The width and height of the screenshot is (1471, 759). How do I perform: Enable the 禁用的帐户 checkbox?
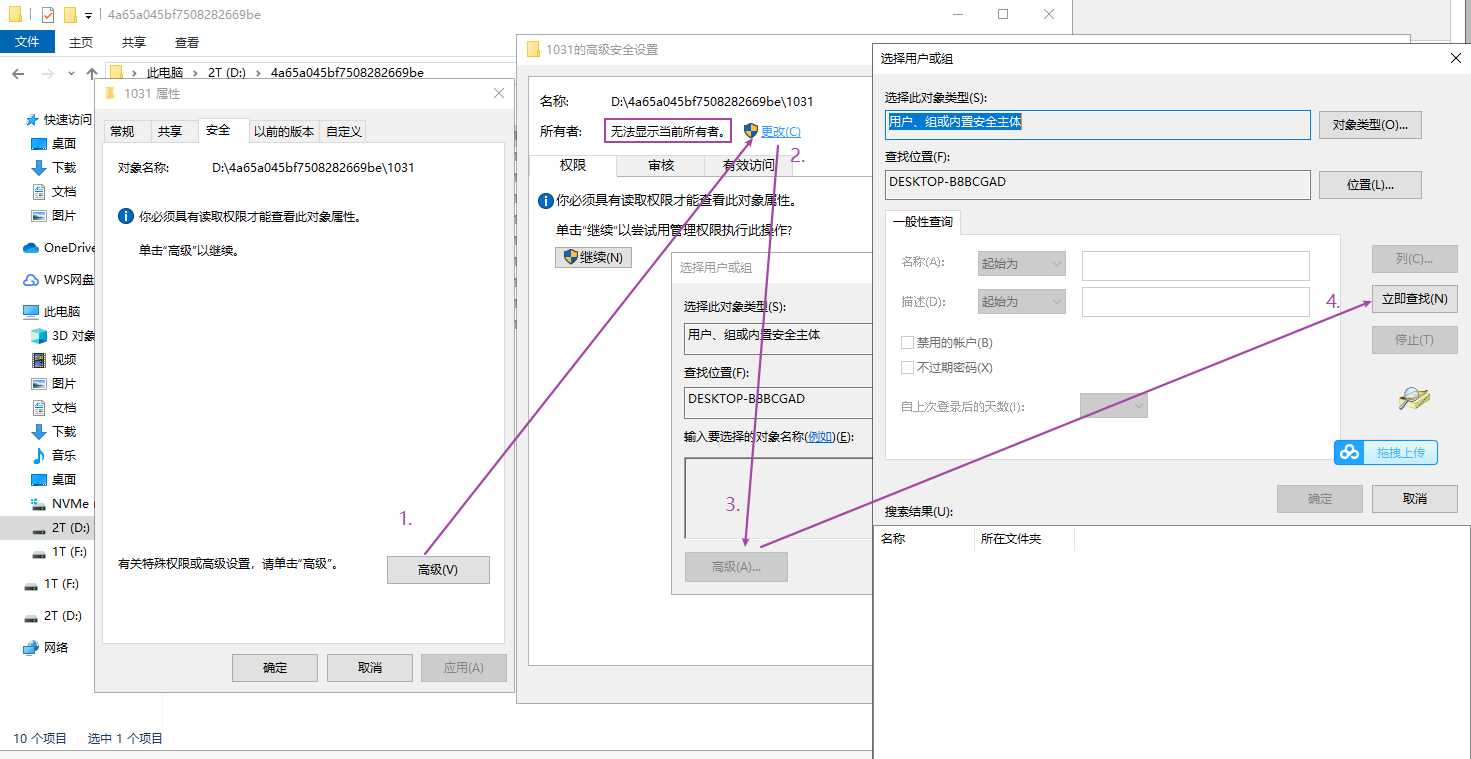[x=908, y=343]
